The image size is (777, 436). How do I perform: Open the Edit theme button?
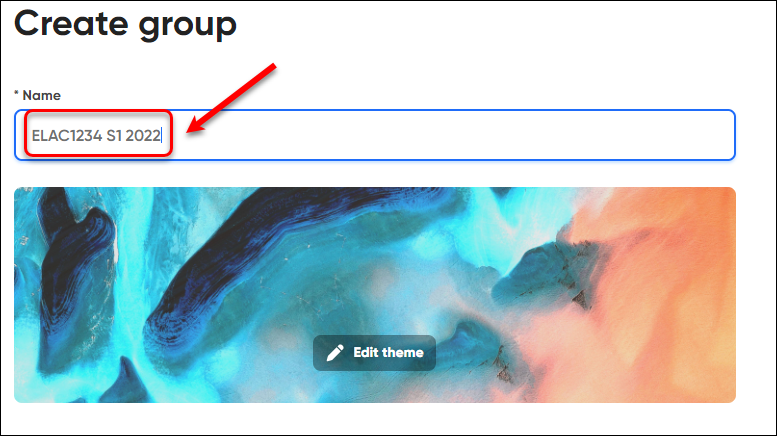(374, 353)
